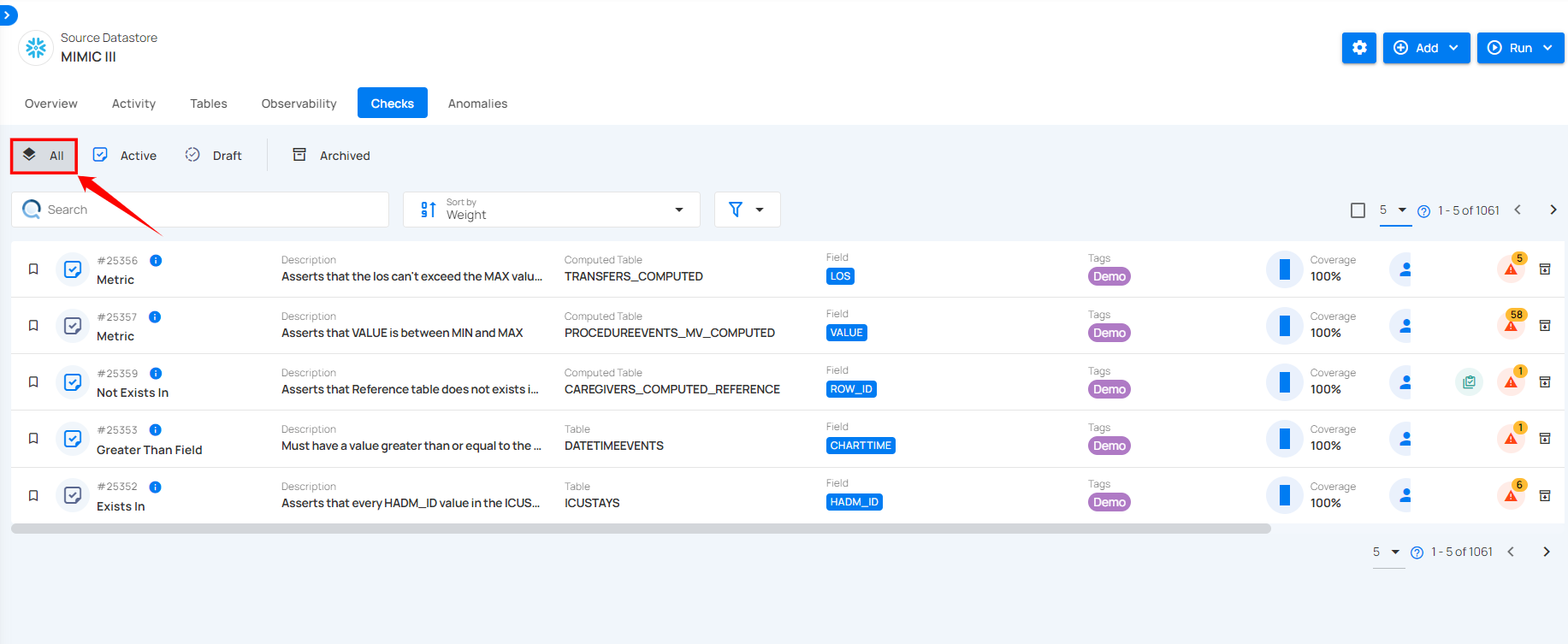Show info for check #25352
1568x644 pixels.
[156, 487]
